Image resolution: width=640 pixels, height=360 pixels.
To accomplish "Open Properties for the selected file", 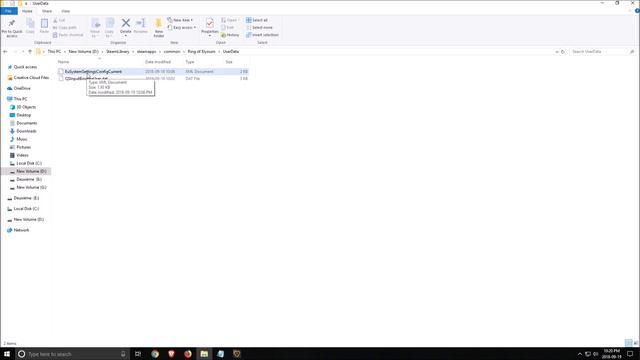I will 210,24.
